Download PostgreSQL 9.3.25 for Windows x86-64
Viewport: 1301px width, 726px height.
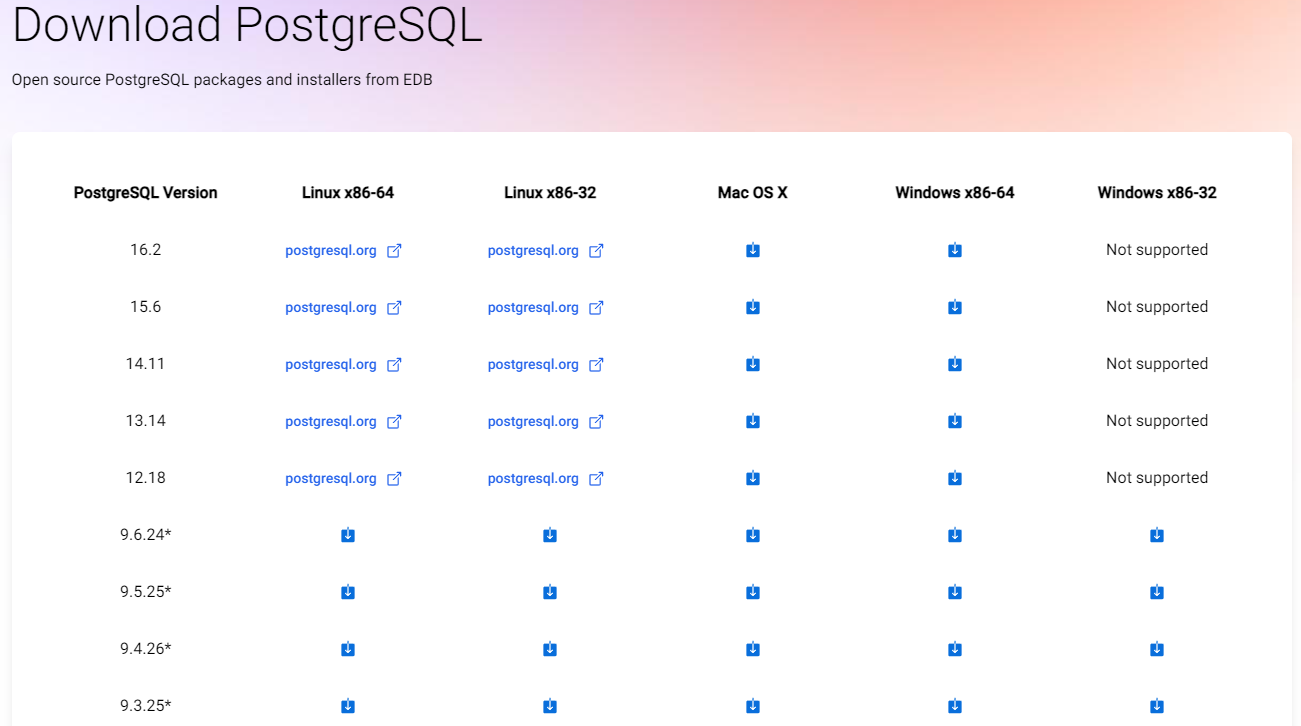955,706
